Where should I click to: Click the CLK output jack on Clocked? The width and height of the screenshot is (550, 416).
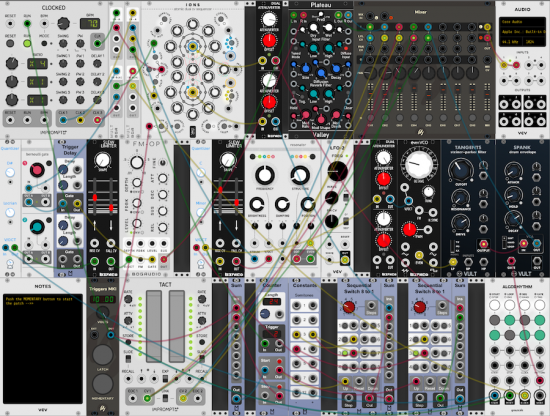click(x=98, y=43)
